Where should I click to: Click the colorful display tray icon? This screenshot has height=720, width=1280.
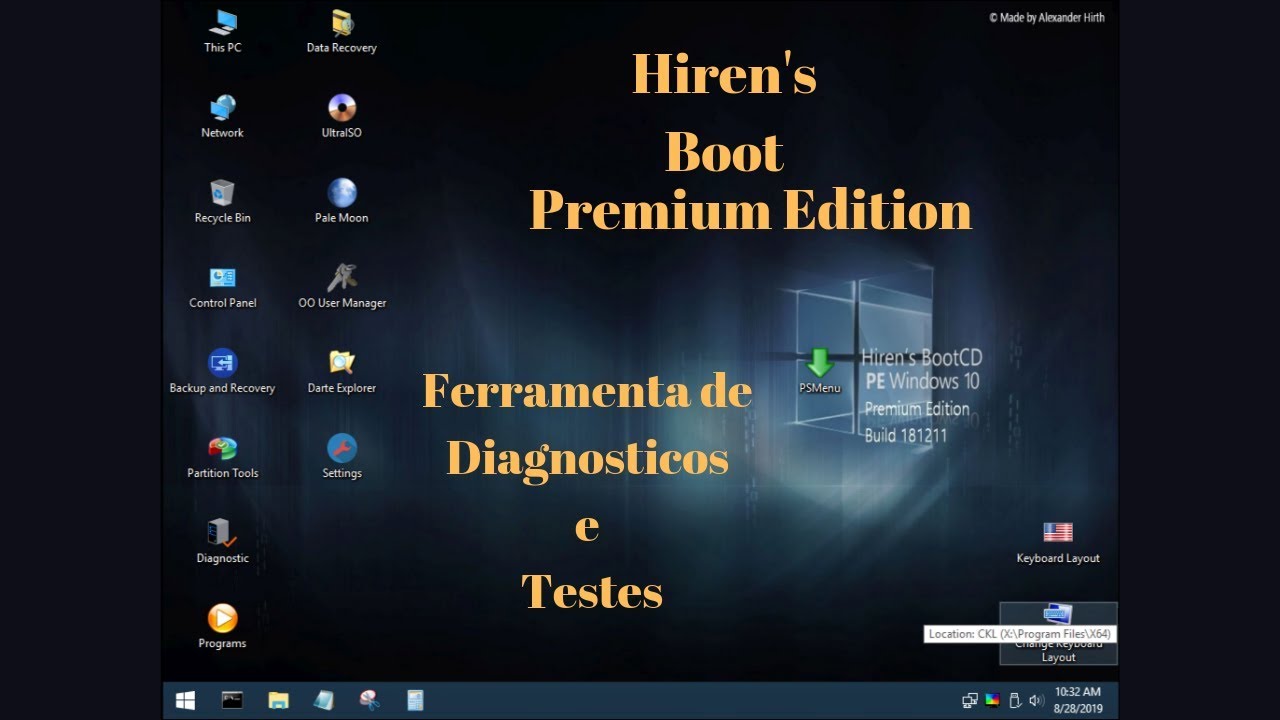(992, 700)
